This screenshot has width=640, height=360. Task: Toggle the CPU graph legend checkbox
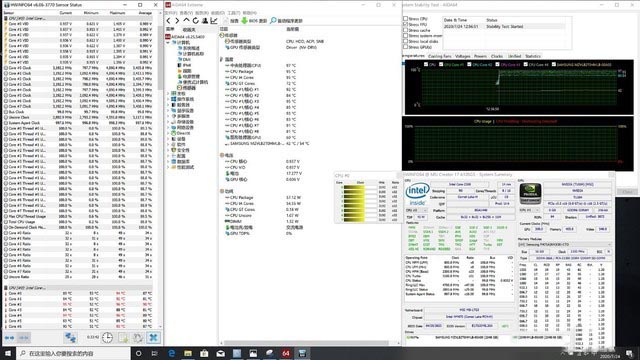coord(426,64)
